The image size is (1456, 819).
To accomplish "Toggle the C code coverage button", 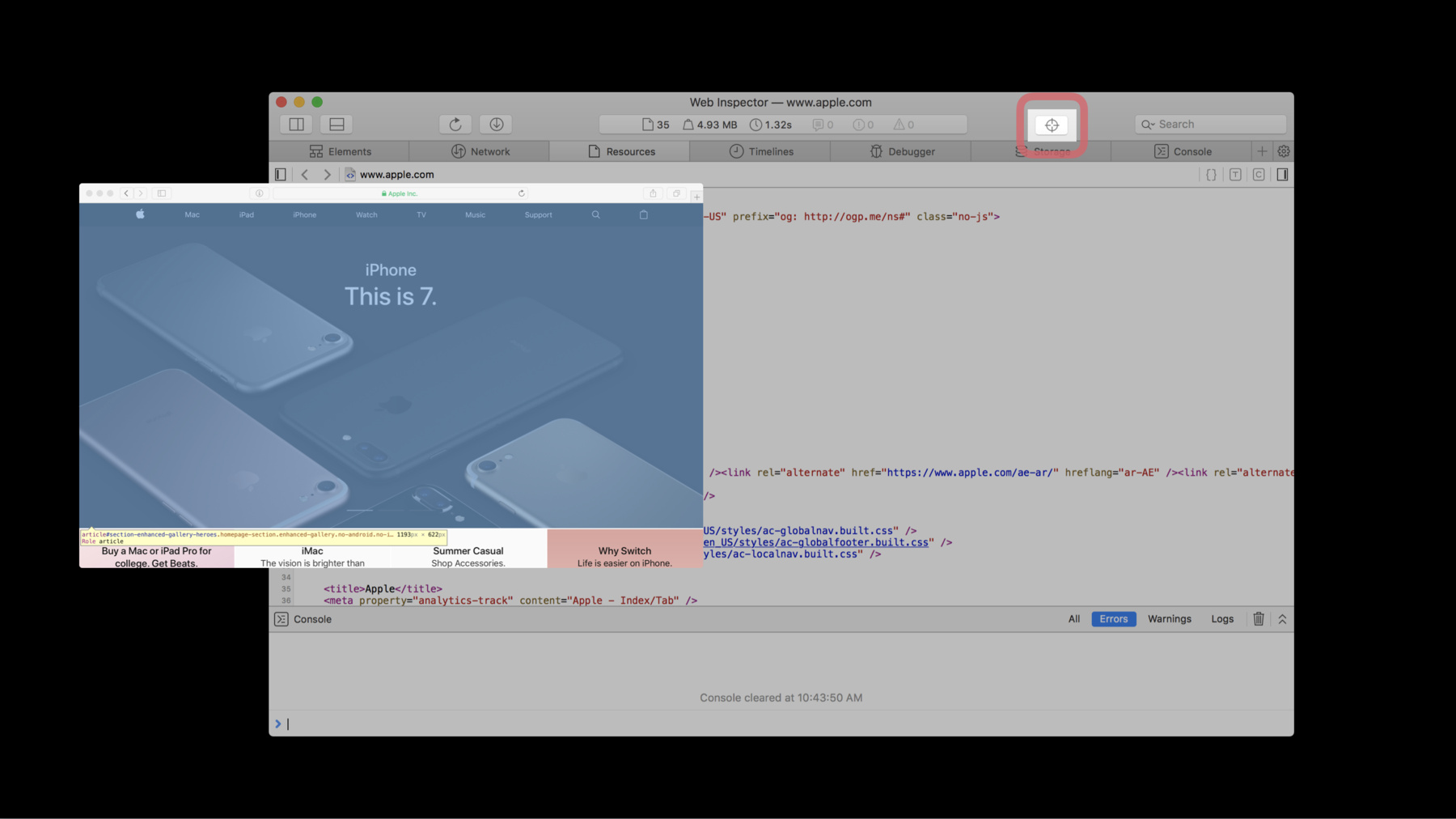I will pyautogui.click(x=1259, y=174).
